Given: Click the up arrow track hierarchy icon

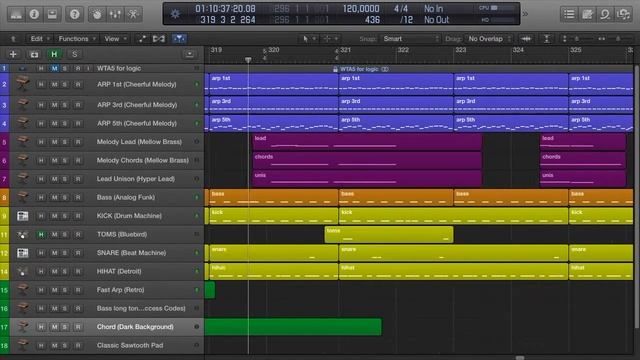Looking at the screenshot, I should (13, 39).
